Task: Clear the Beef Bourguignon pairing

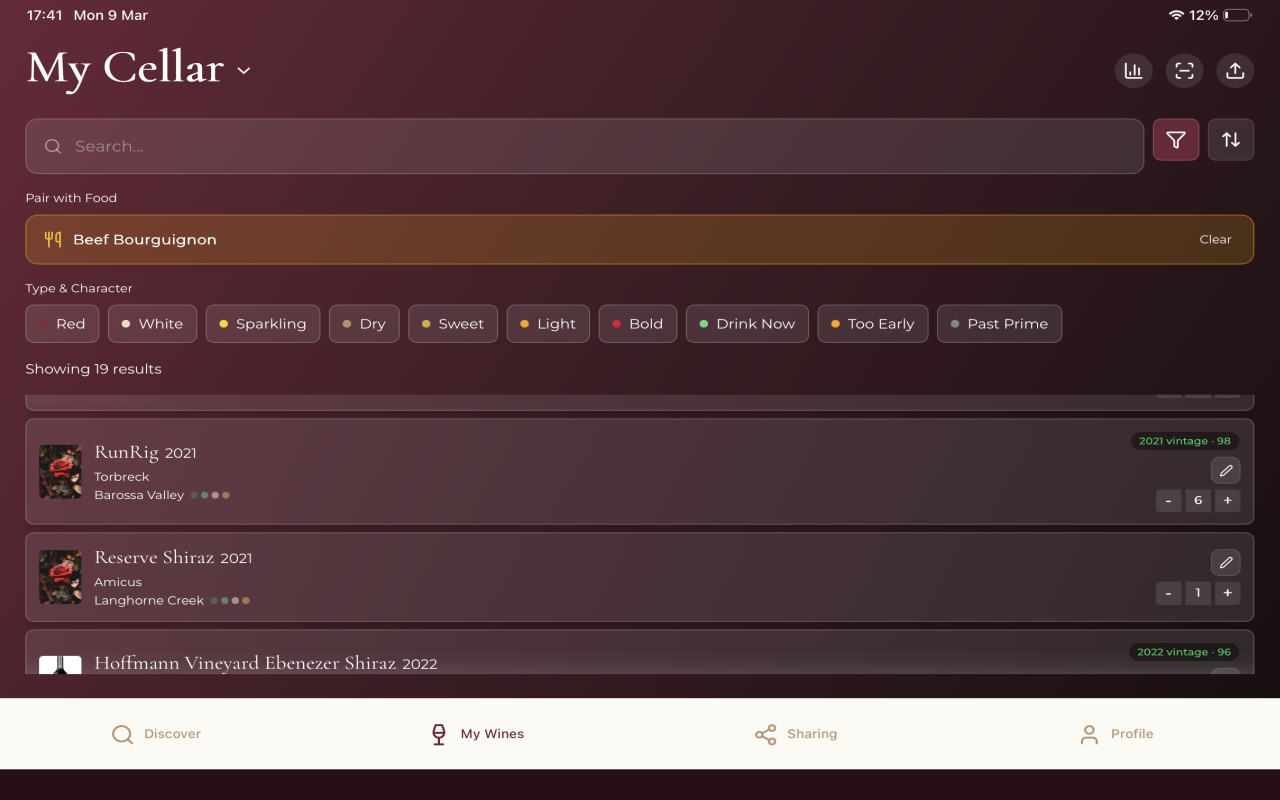Action: coord(1215,240)
